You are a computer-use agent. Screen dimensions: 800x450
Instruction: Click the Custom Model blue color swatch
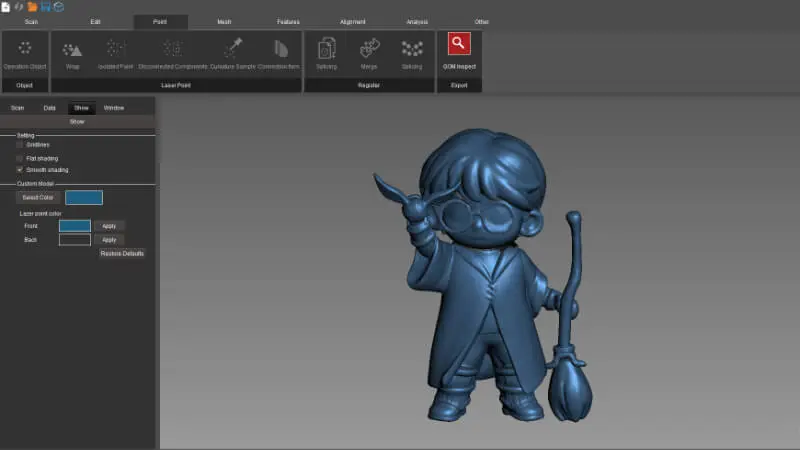coord(84,197)
